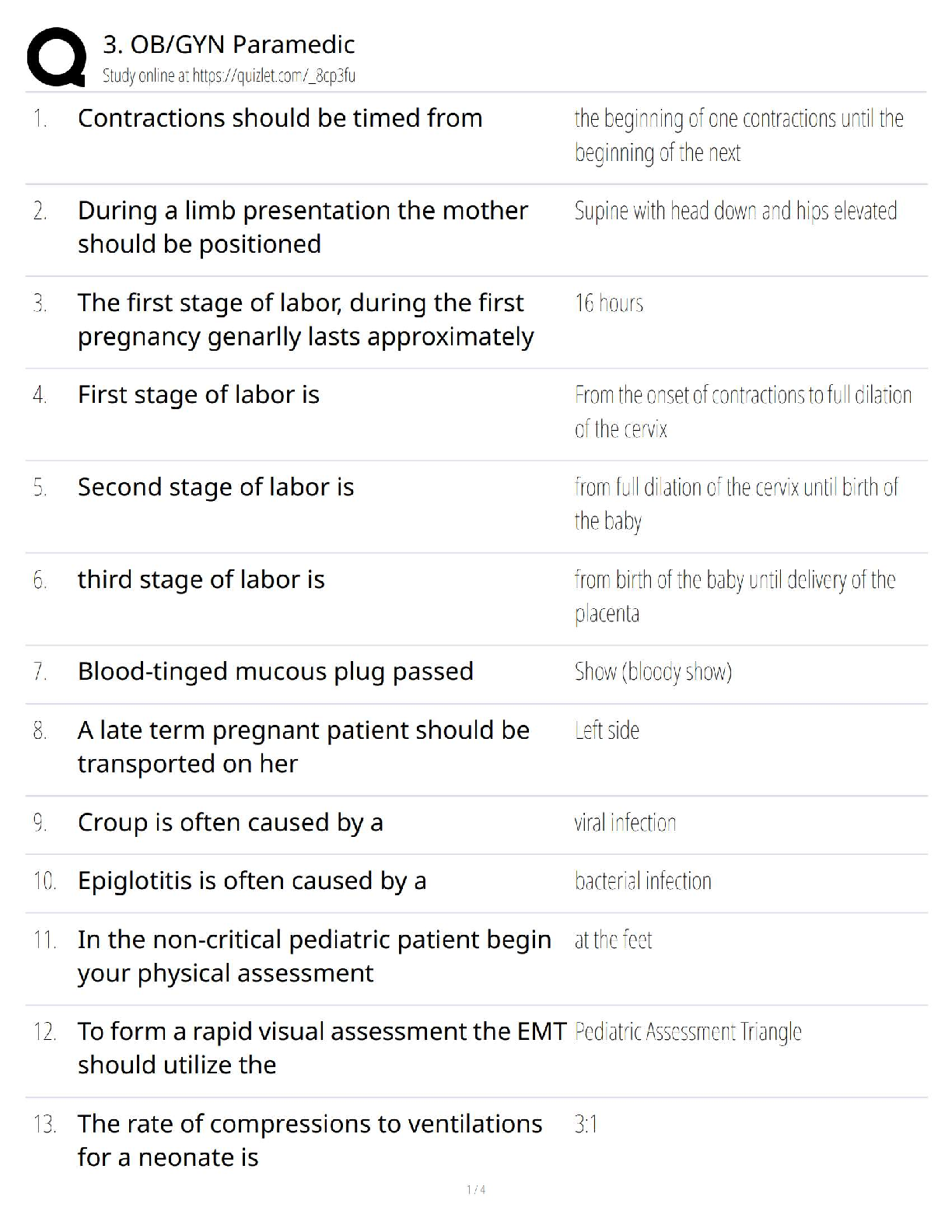Select the term 'Contractions should be timed from'
Screen dimensions: 952x1232
click(280, 118)
